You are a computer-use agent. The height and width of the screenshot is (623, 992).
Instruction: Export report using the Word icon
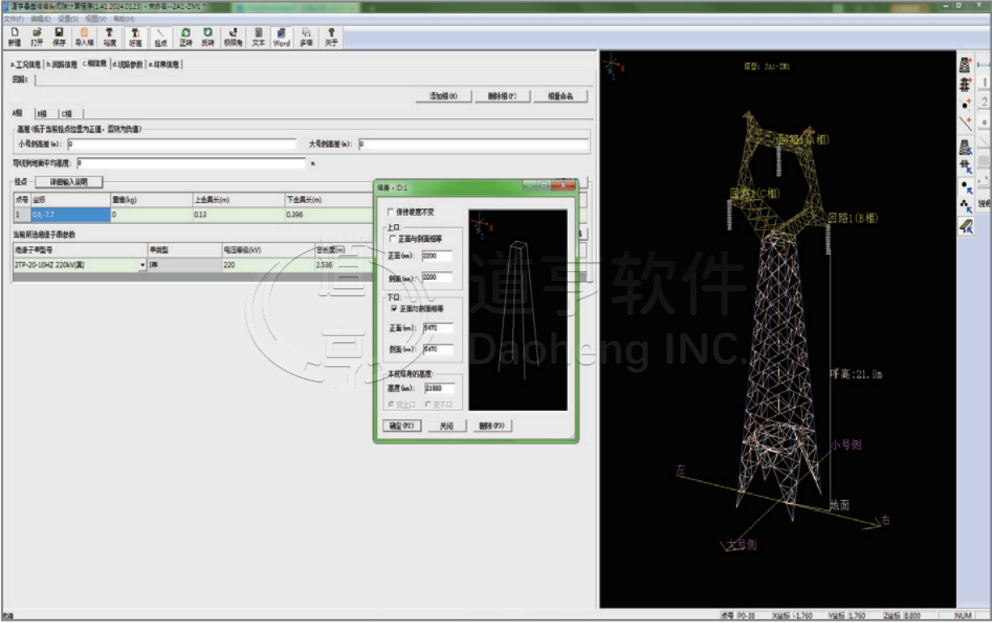(x=282, y=37)
